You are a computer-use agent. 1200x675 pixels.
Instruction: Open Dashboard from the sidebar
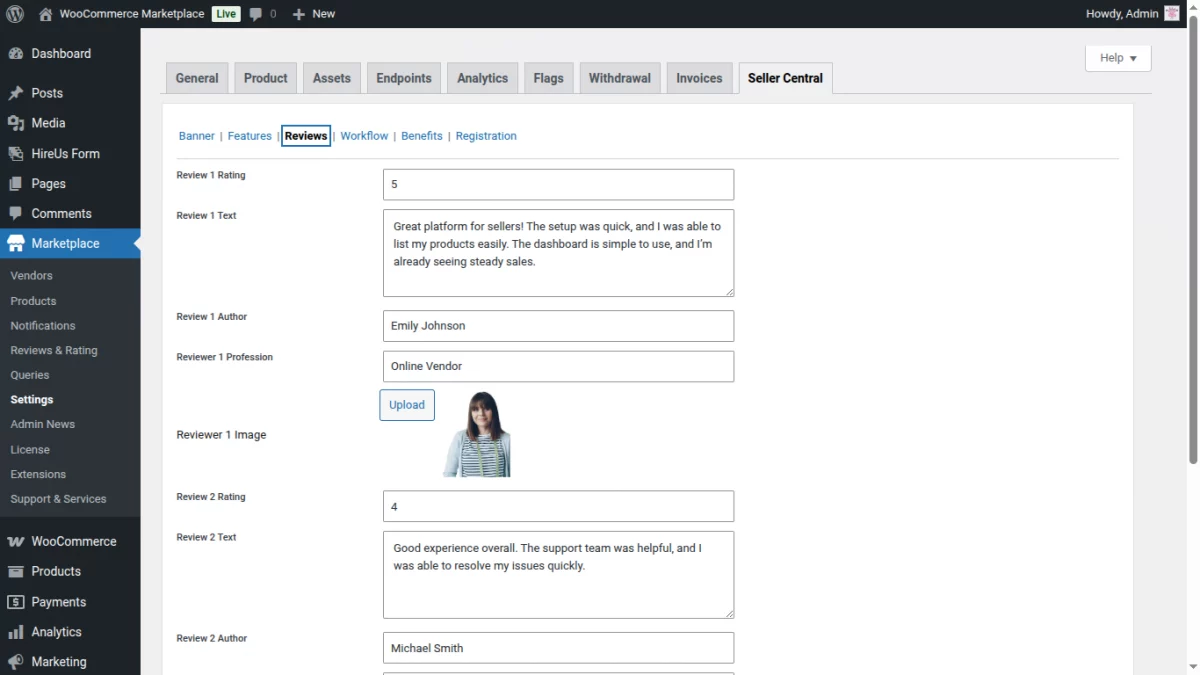tap(60, 54)
